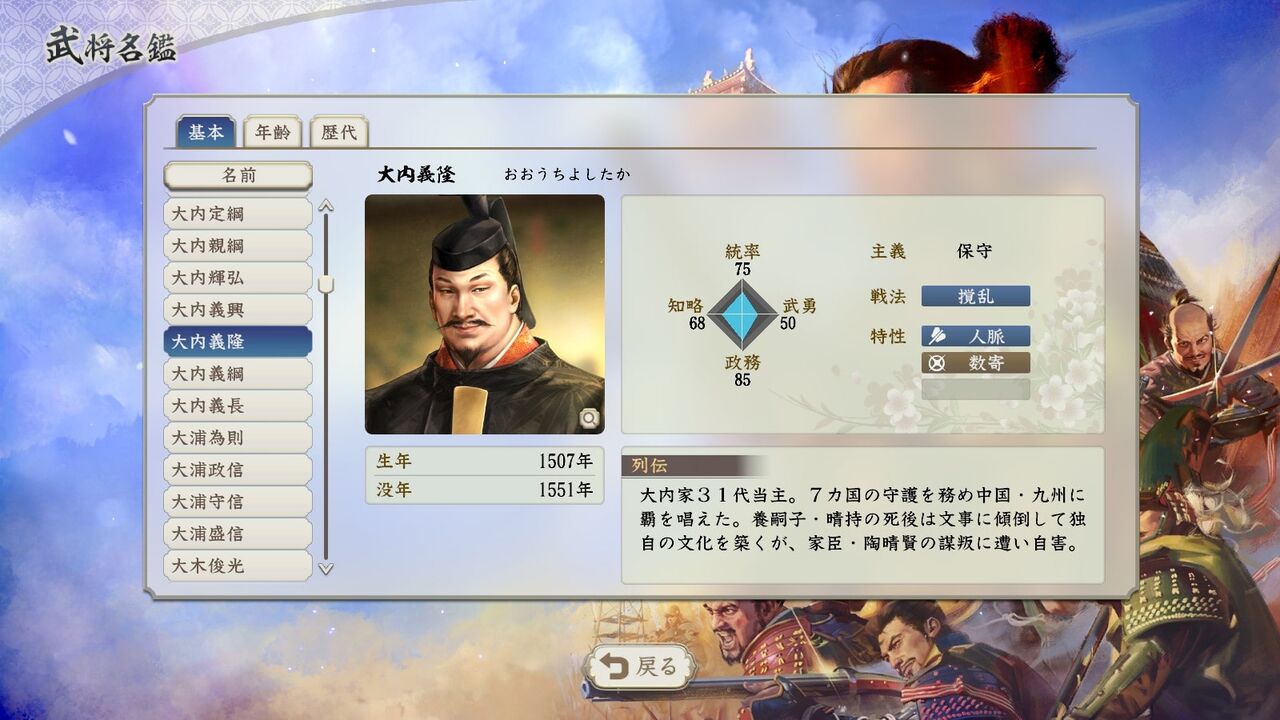This screenshot has height=720, width=1280.
Task: Click the 撹乱 tactic badge
Action: tap(976, 296)
